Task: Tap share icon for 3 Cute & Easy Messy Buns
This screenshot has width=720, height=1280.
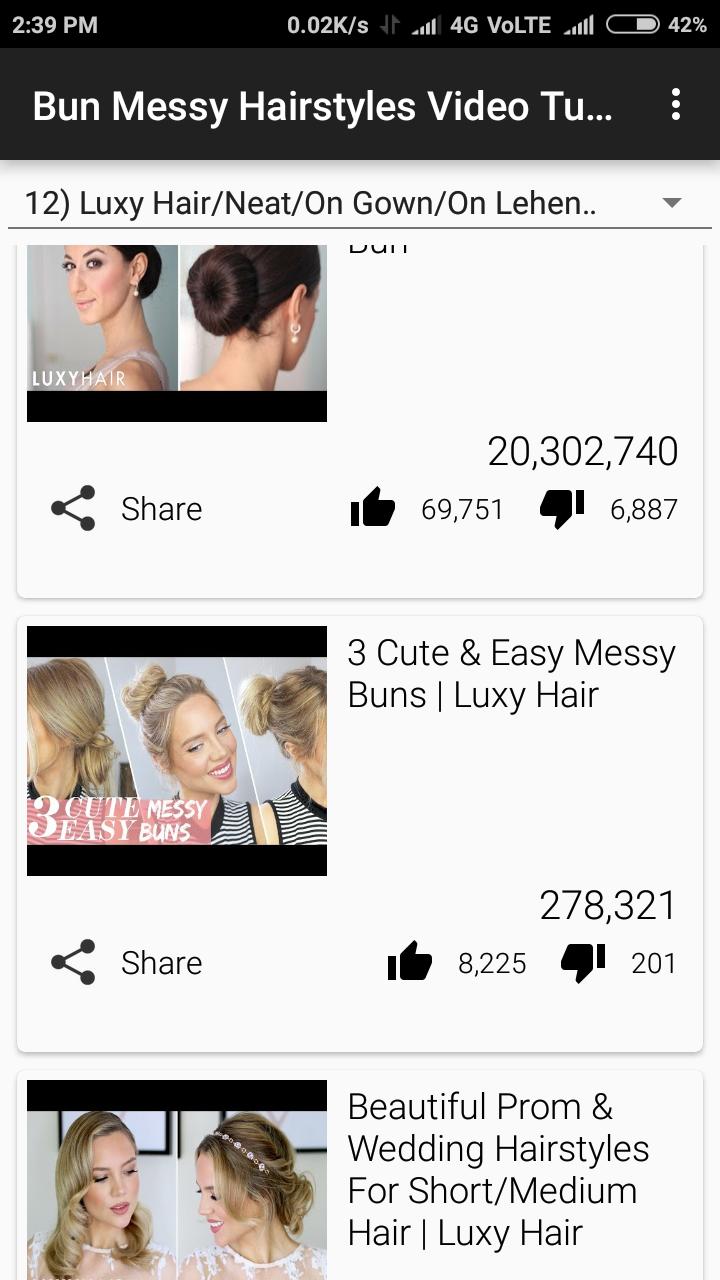Action: pyautogui.click(x=73, y=962)
